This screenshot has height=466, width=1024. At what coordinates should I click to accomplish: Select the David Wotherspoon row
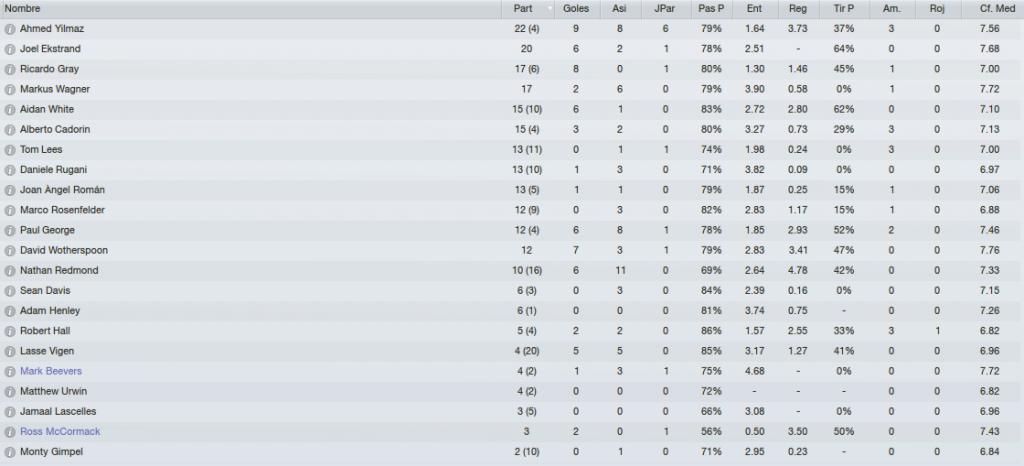coord(512,251)
